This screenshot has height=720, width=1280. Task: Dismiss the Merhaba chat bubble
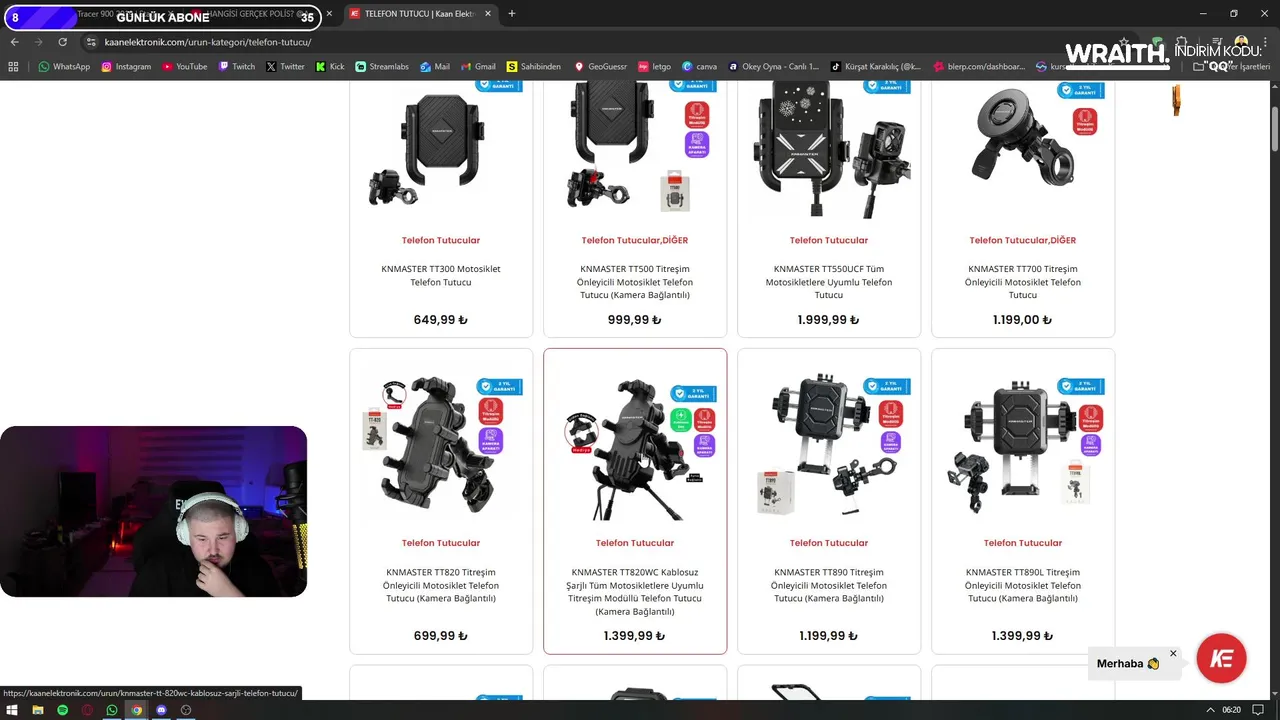pos(1173,653)
